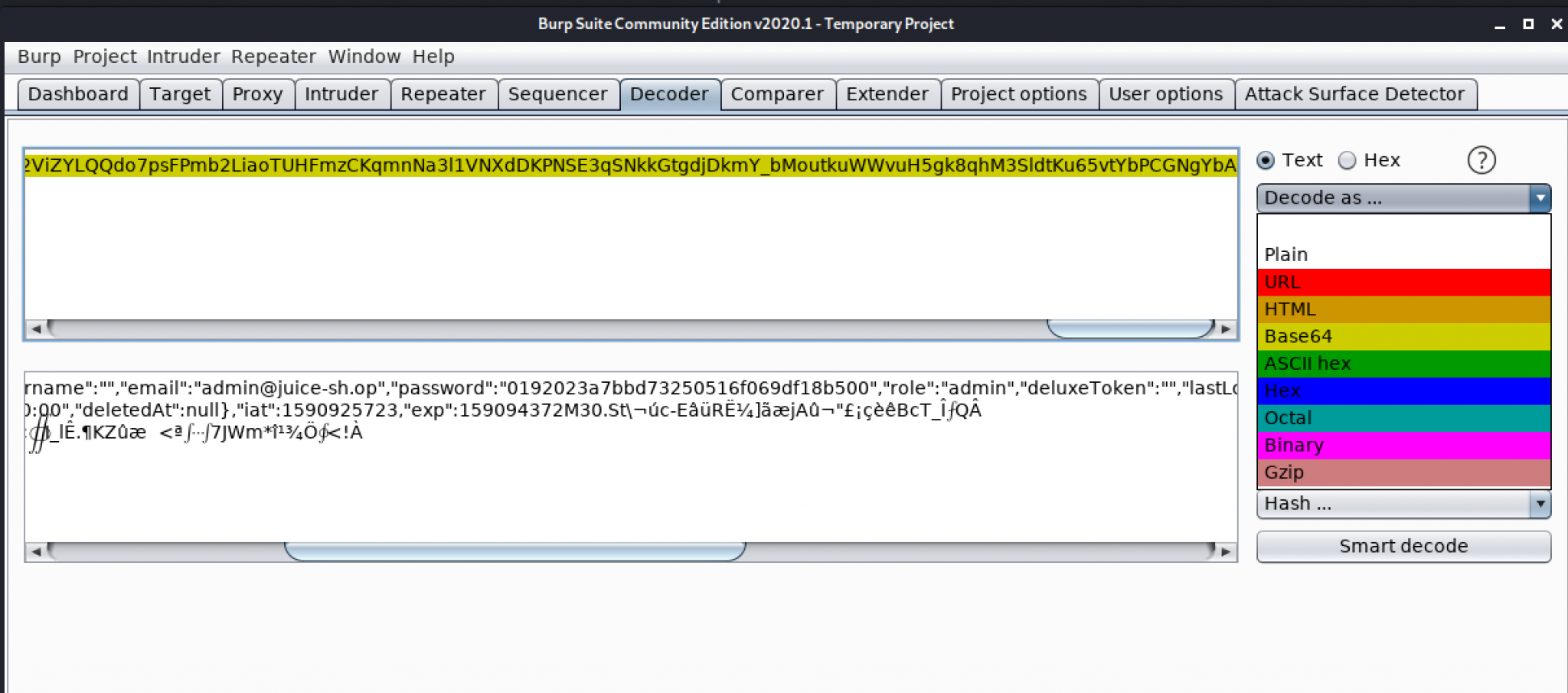The height and width of the screenshot is (693, 1568).
Task: Click the Smart decode button
Action: (1403, 546)
